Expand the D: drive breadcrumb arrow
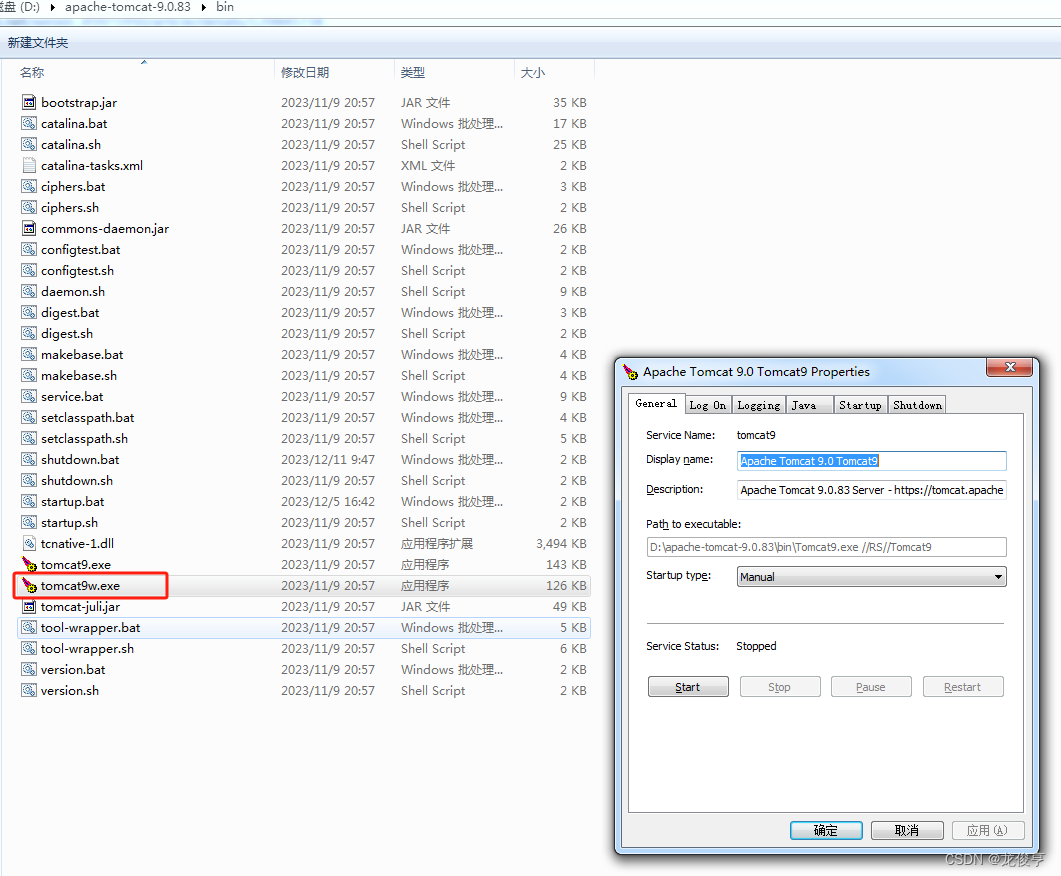 coord(53,7)
